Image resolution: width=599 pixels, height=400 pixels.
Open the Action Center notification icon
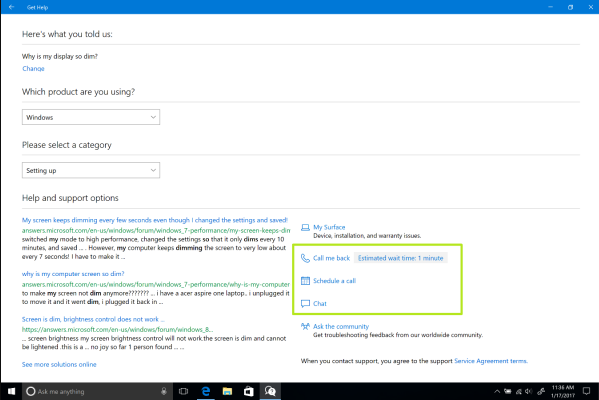pyautogui.click(x=586, y=391)
